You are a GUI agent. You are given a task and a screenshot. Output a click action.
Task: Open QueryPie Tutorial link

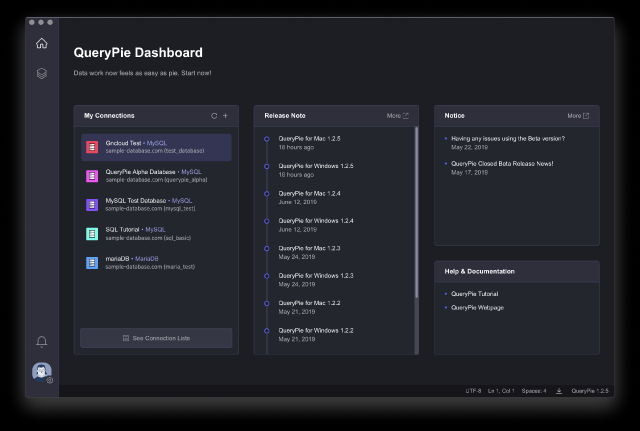click(475, 294)
